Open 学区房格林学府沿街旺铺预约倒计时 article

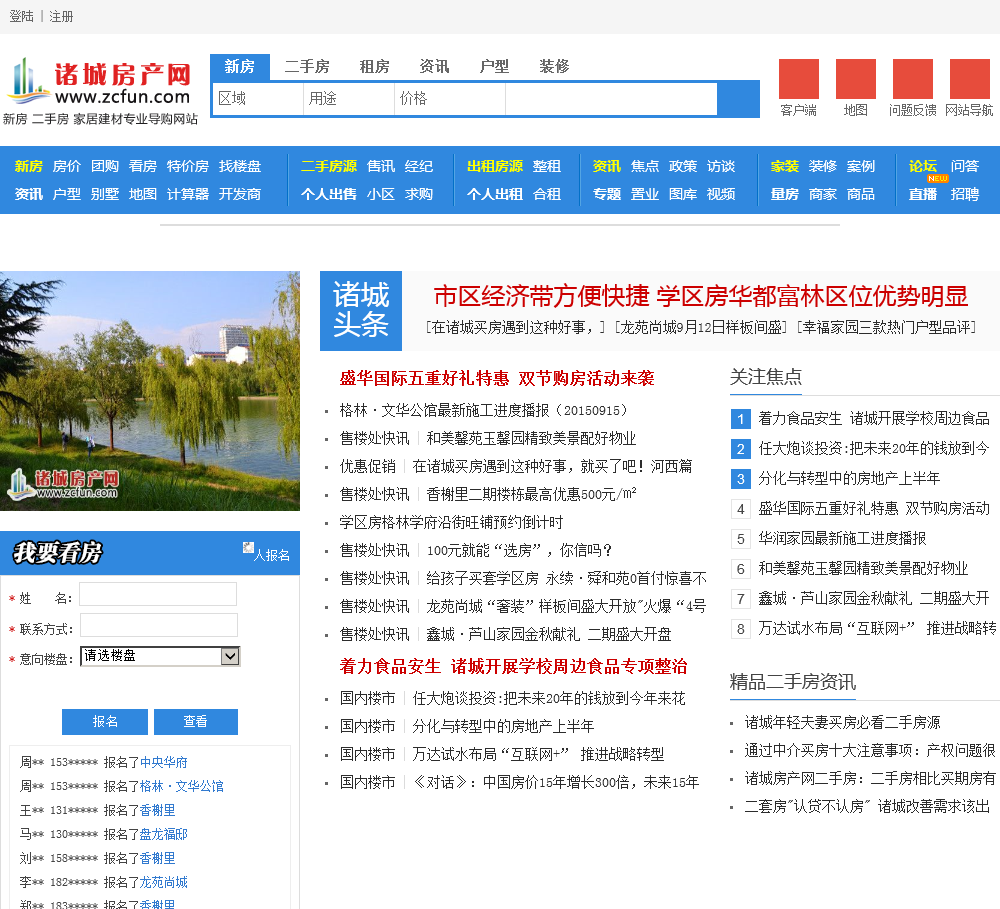pos(452,523)
